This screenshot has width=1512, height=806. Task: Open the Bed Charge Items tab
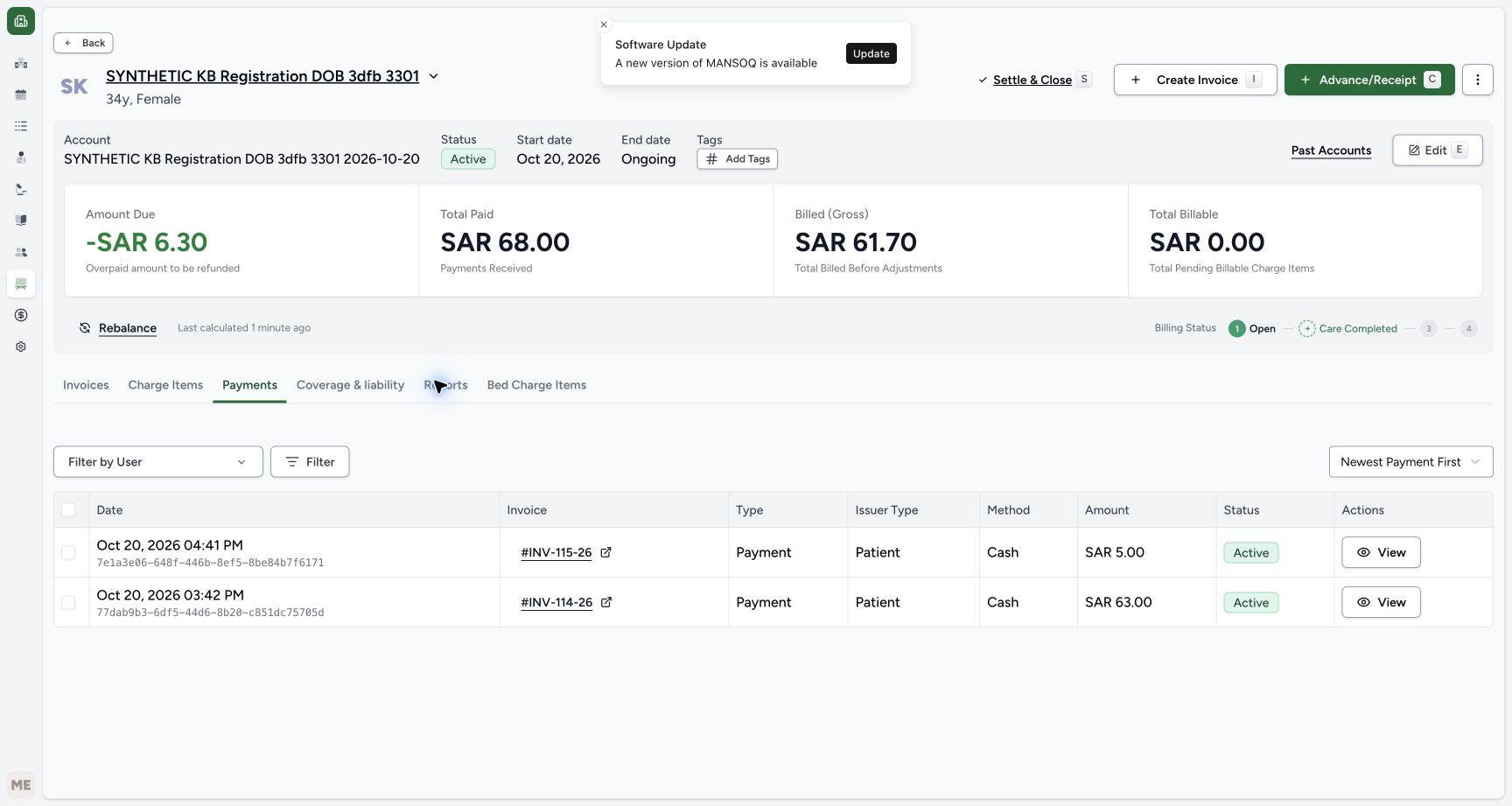pyautogui.click(x=536, y=385)
